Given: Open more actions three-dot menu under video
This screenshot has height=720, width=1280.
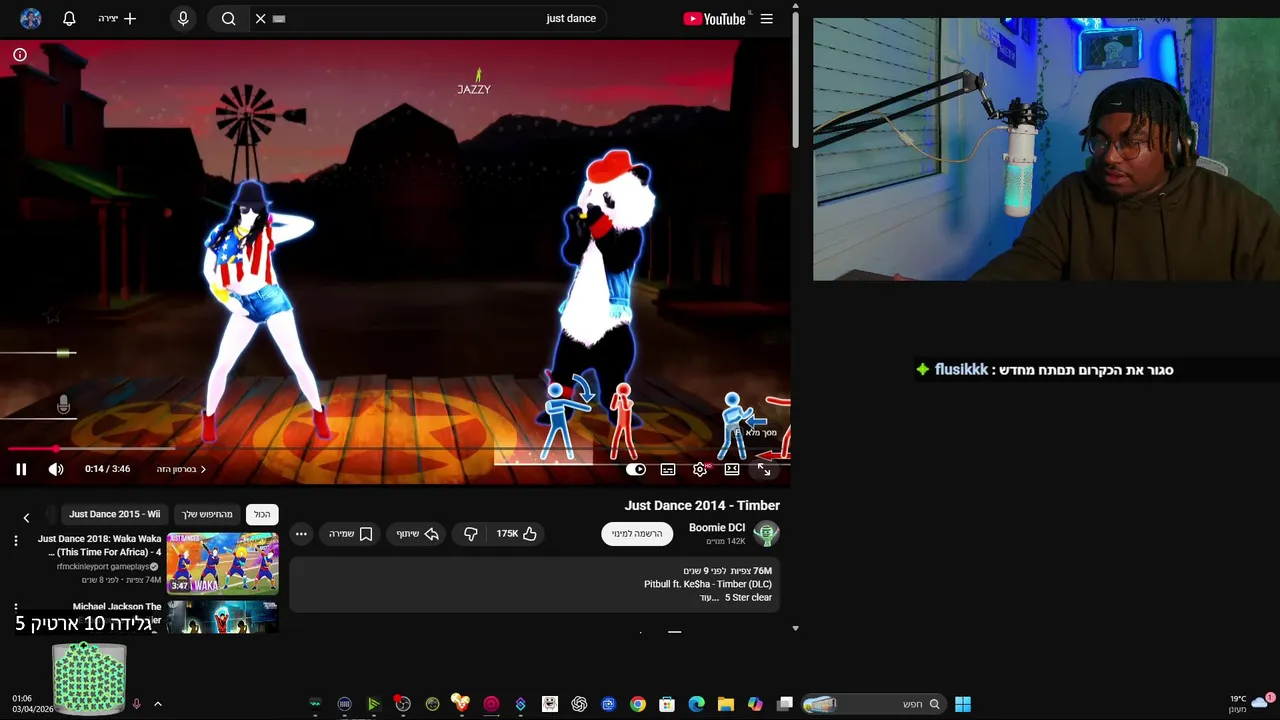Looking at the screenshot, I should (x=301, y=534).
